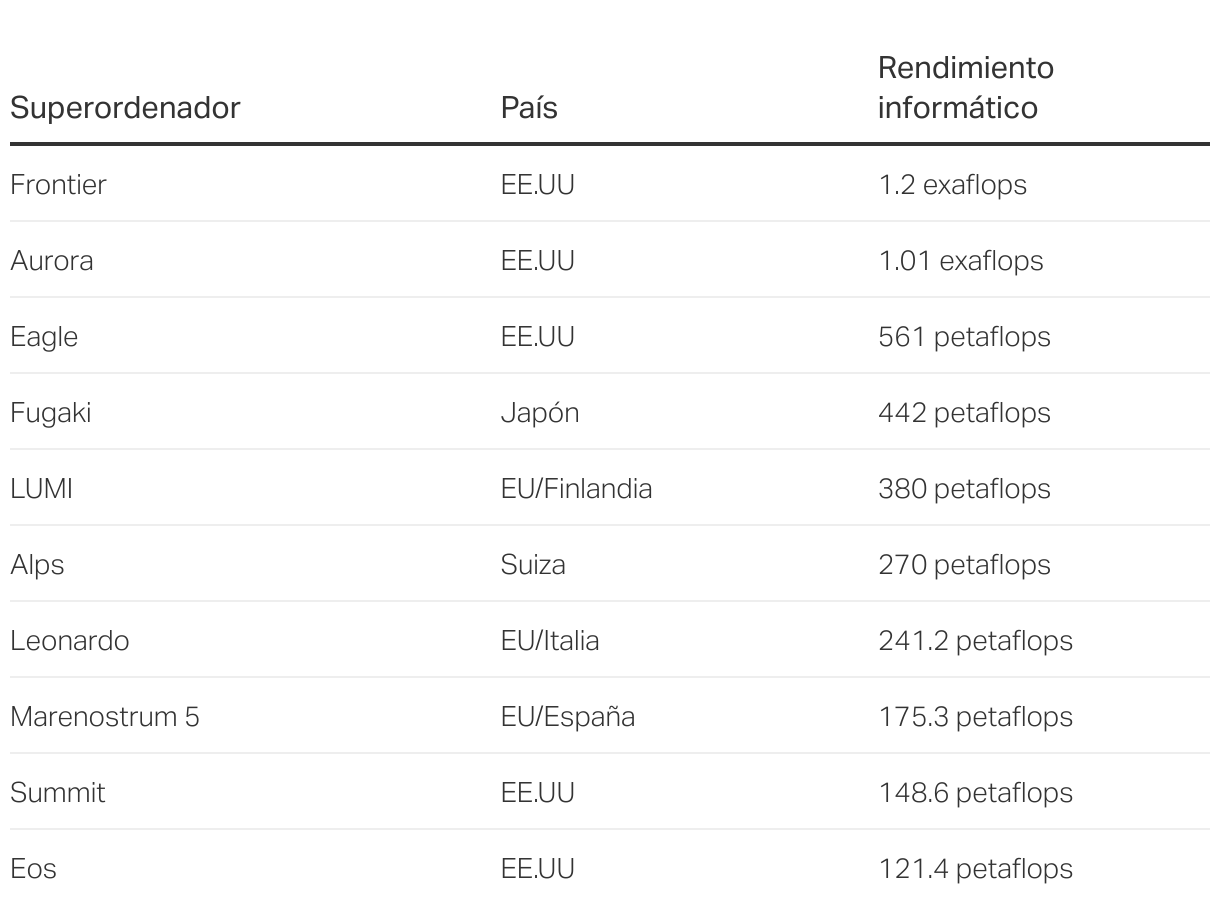
Task: Click the País column header
Action: tap(529, 108)
